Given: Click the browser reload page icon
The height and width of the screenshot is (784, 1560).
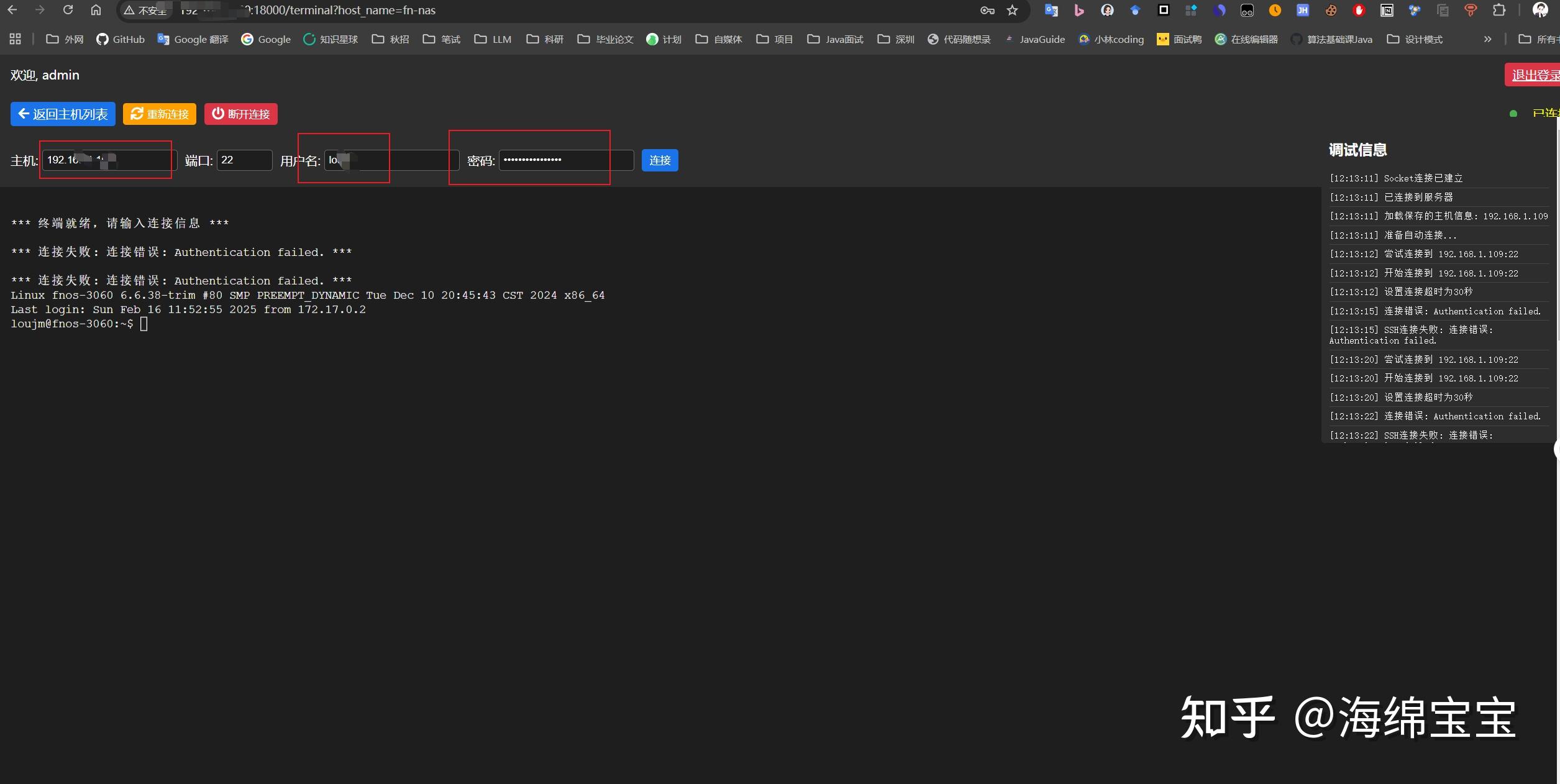Looking at the screenshot, I should coord(68,10).
